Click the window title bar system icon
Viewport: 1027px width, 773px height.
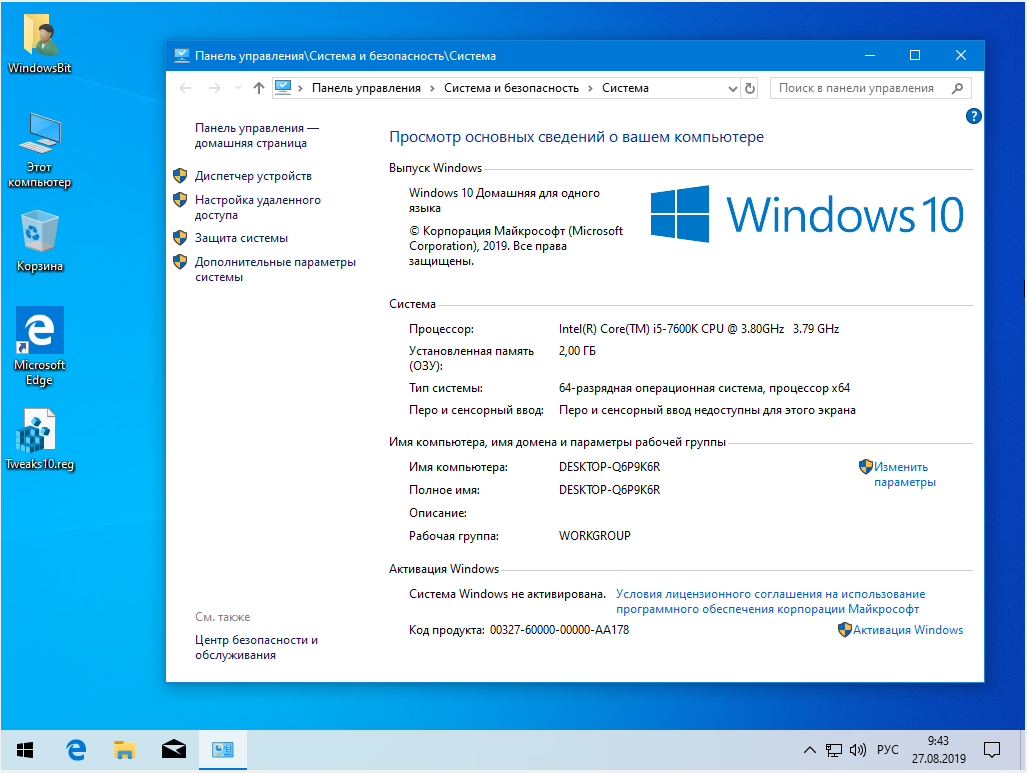[181, 56]
